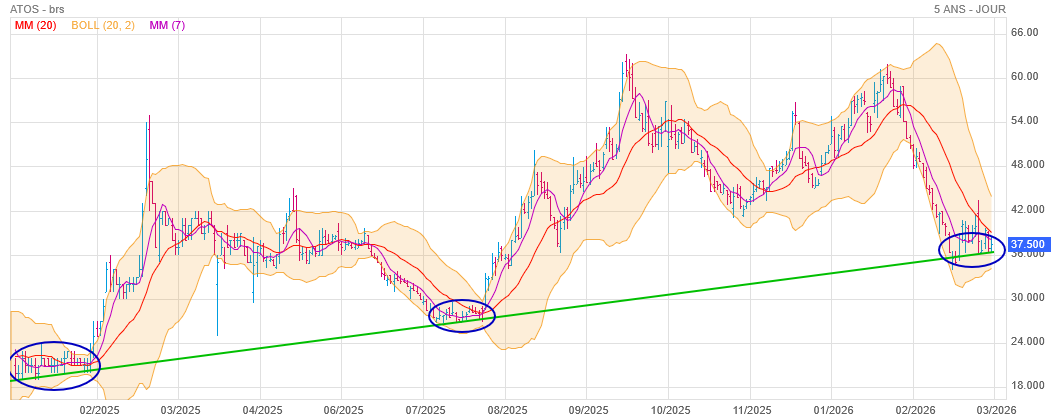Toggle the red MM (20) legend entry
The width and height of the screenshot is (1051, 420).
coord(35,25)
